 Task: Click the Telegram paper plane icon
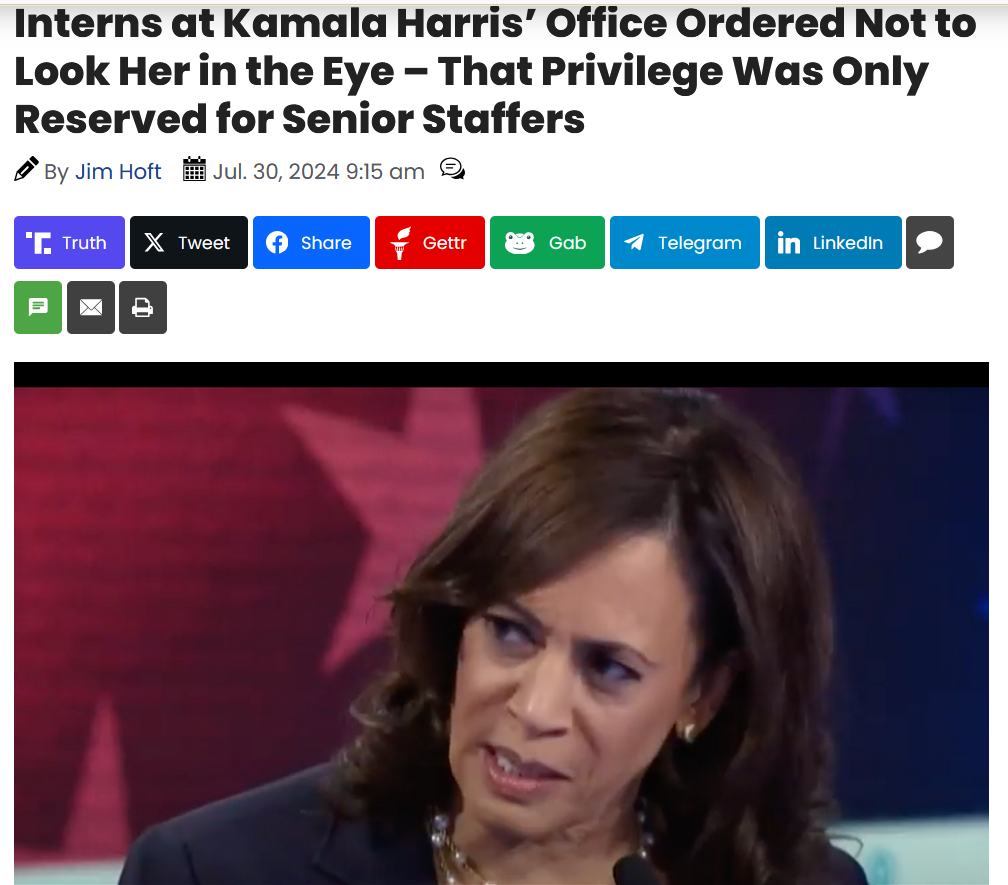pyautogui.click(x=634, y=242)
